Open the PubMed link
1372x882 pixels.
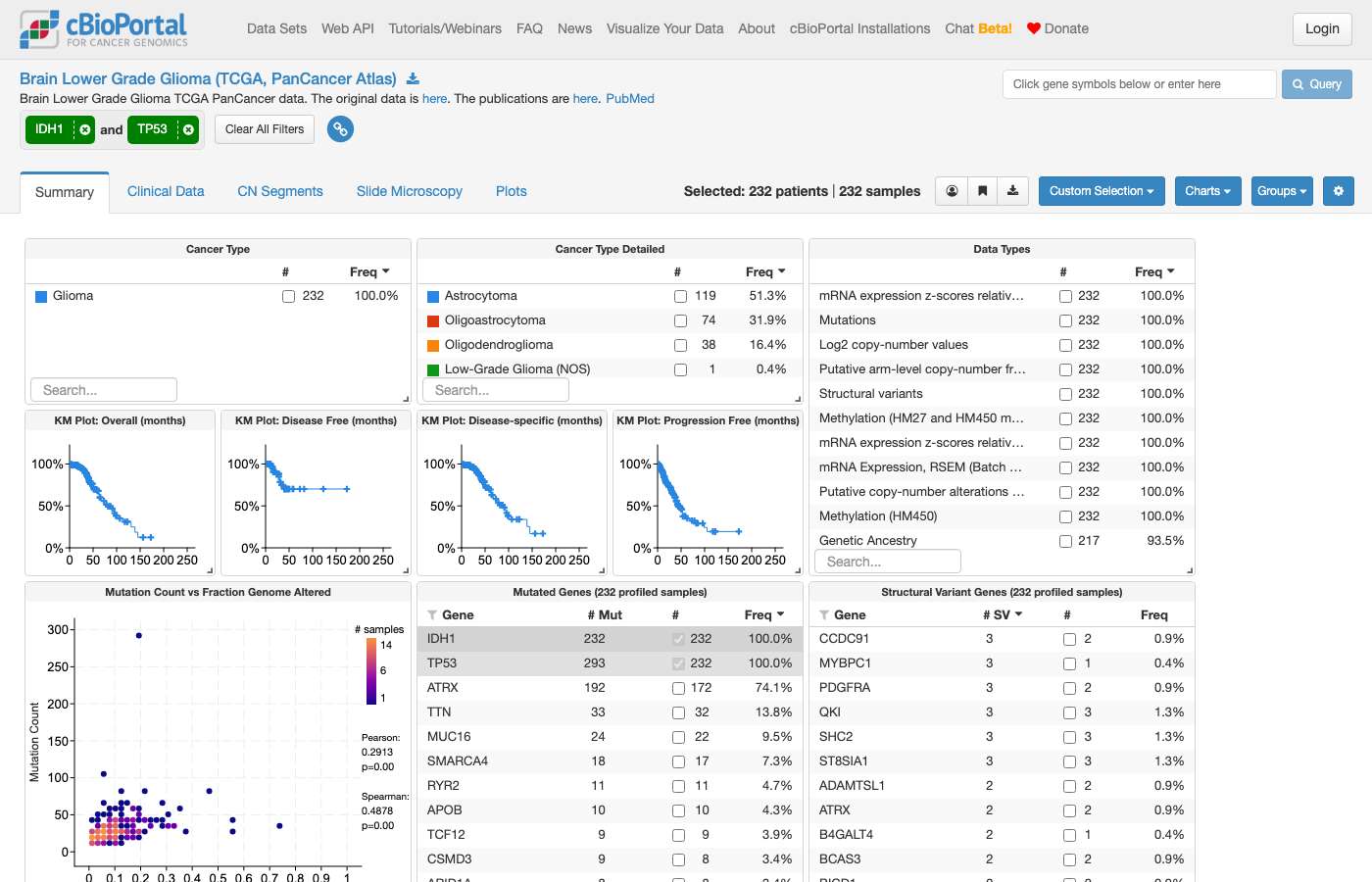pos(630,98)
